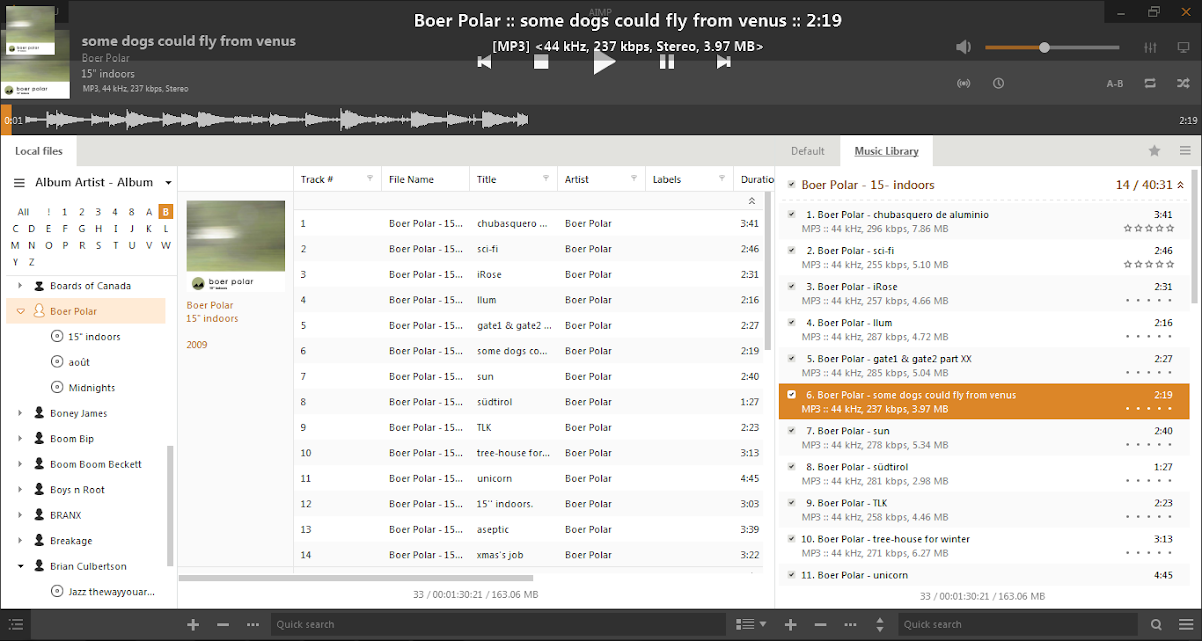This screenshot has width=1202, height=641.
Task: Click the 15" indoors album cover in library
Action: pos(236,246)
